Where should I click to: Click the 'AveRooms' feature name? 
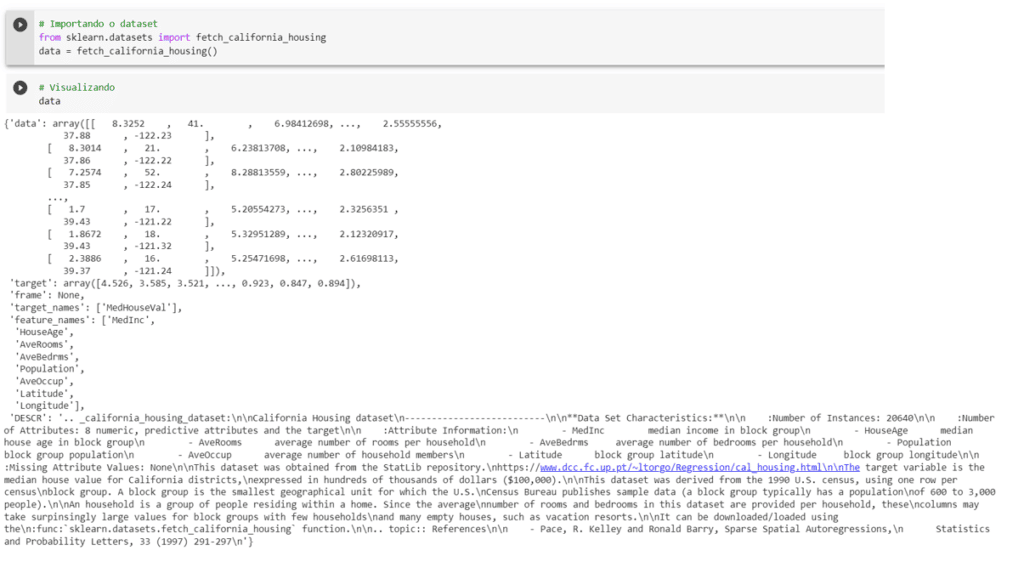pos(44,345)
